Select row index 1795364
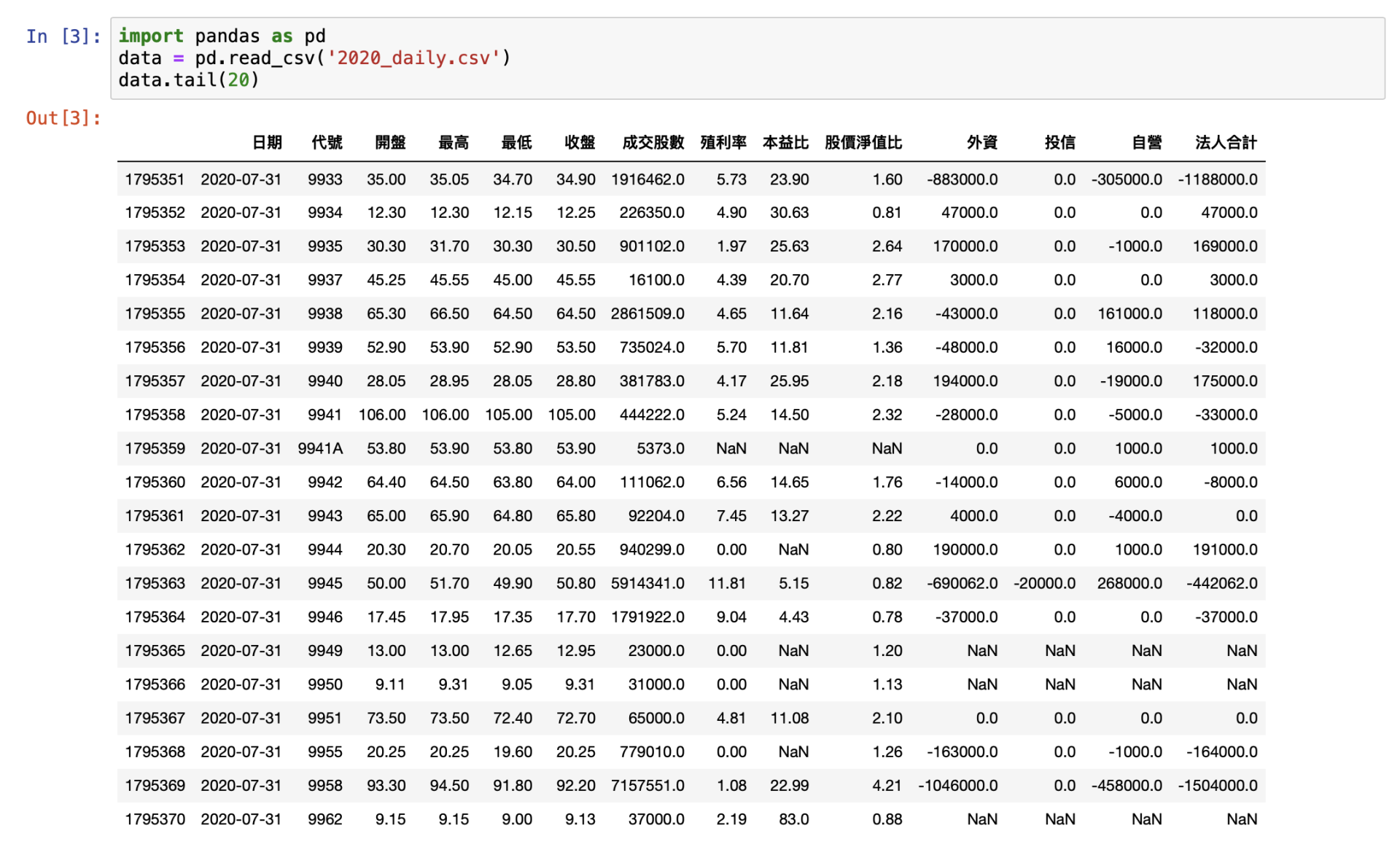The image size is (1400, 844). (155, 617)
